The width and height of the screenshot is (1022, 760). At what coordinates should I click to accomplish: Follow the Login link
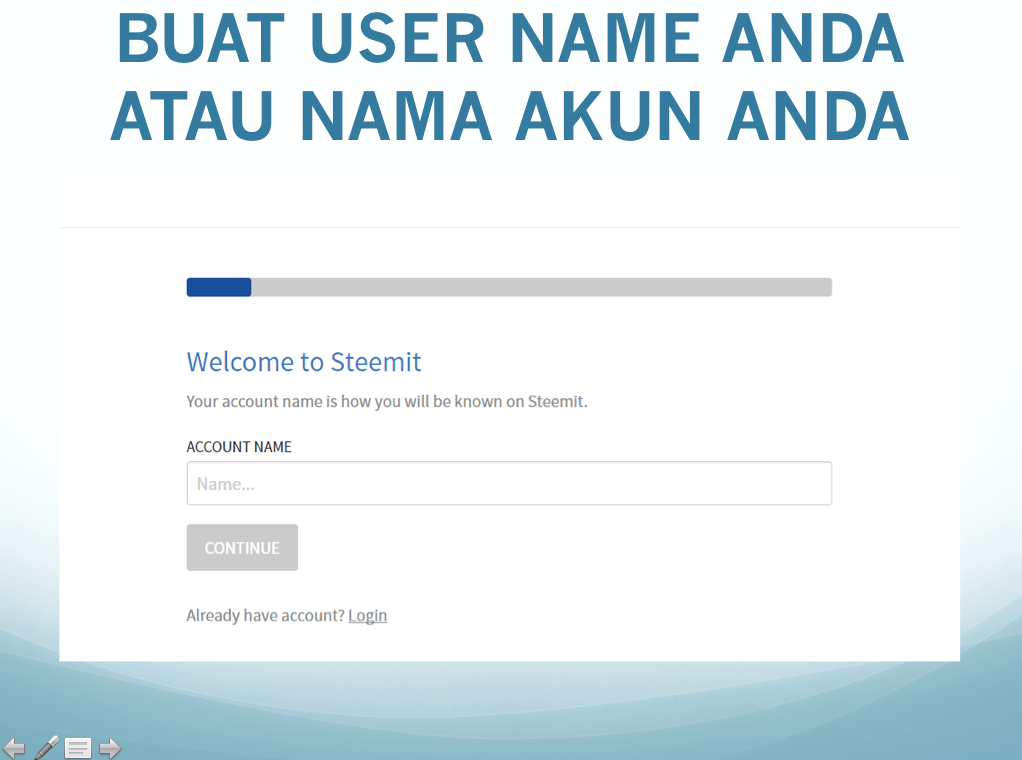pos(368,615)
